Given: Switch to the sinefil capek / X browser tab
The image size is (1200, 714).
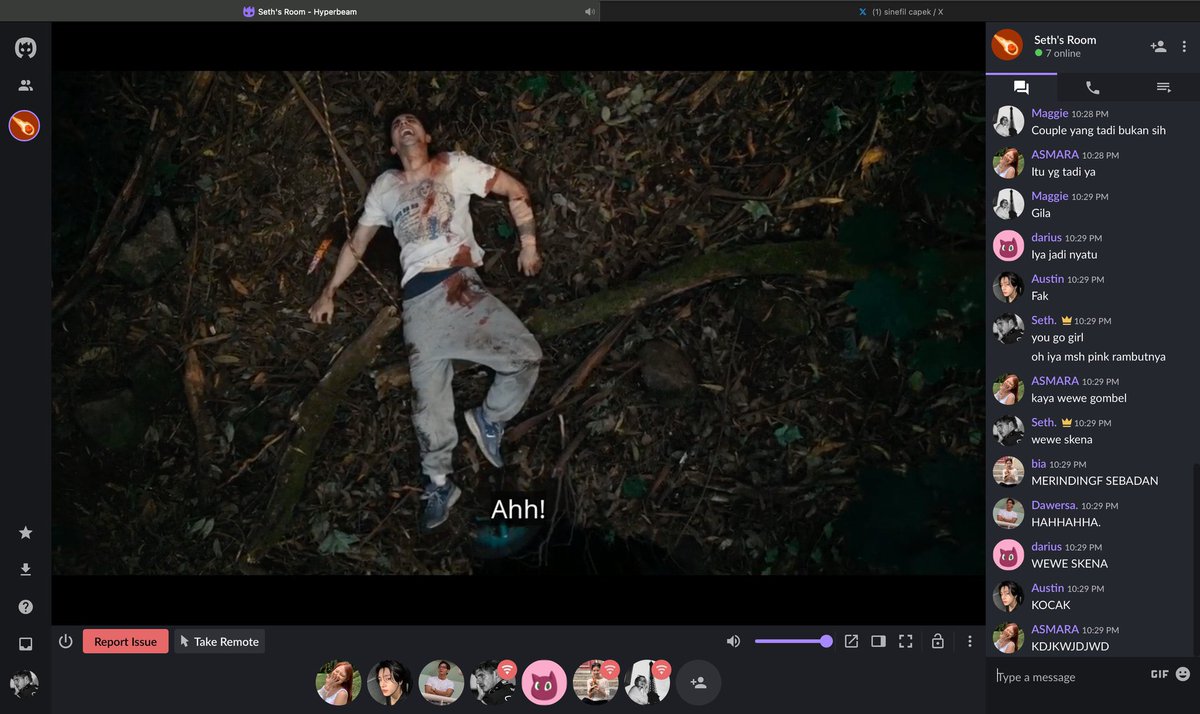Looking at the screenshot, I should click(900, 11).
